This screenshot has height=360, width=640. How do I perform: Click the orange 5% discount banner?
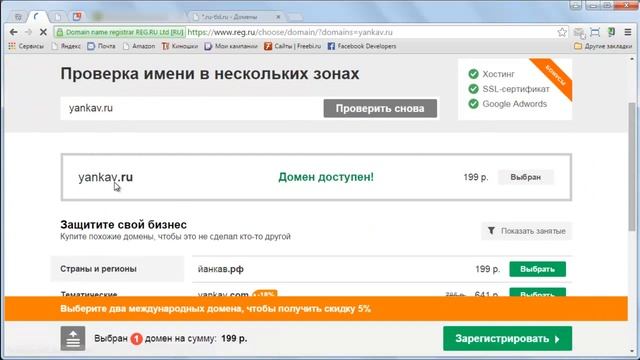[x=316, y=309]
